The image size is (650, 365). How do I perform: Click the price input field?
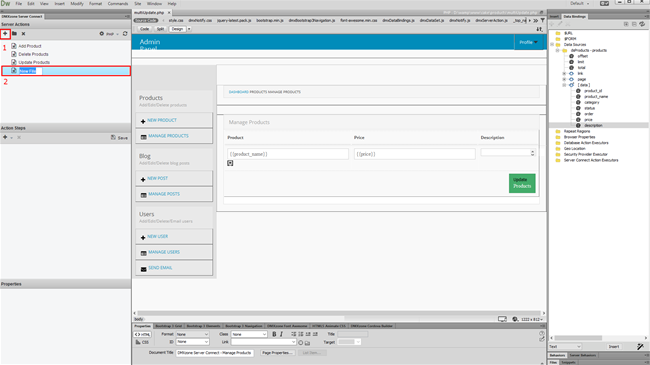tap(415, 154)
